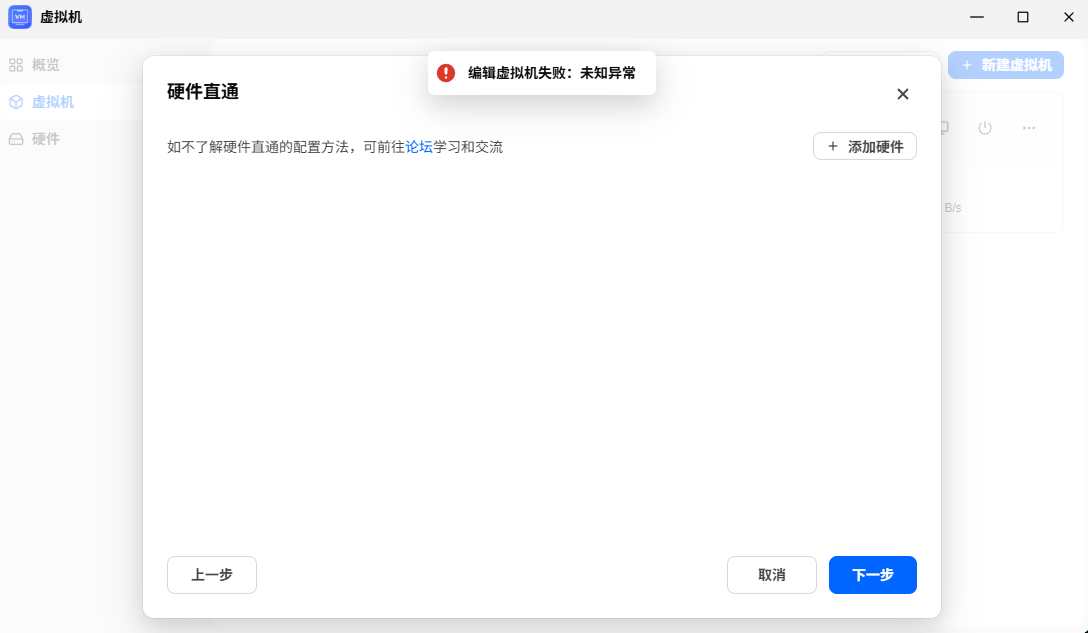Click the partially hidden monitor console icon
1088x633 pixels.
(x=944, y=128)
